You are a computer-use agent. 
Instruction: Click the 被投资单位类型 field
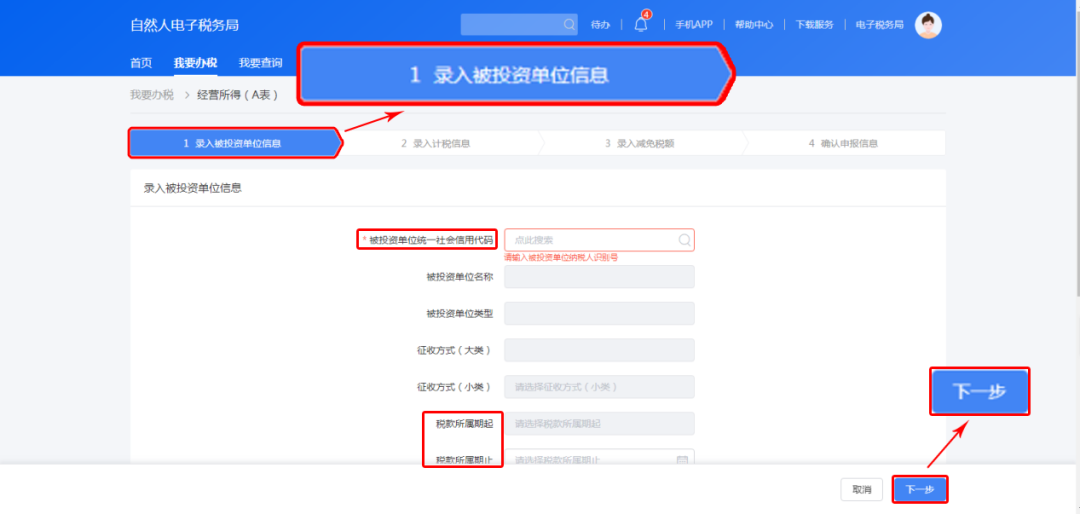[599, 313]
